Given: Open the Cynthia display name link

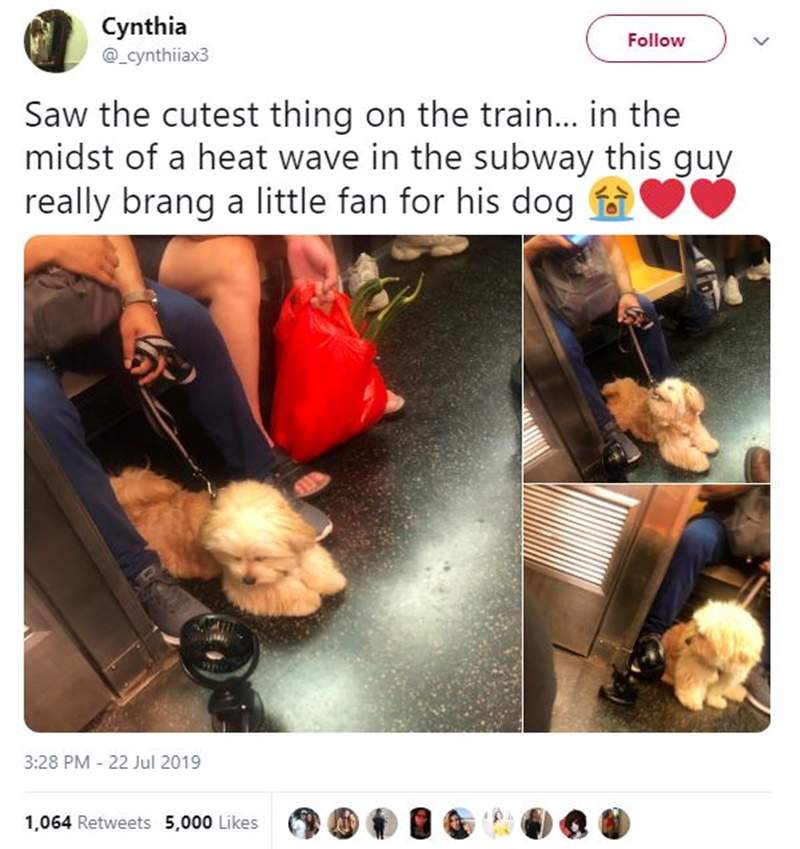Looking at the screenshot, I should click(144, 27).
